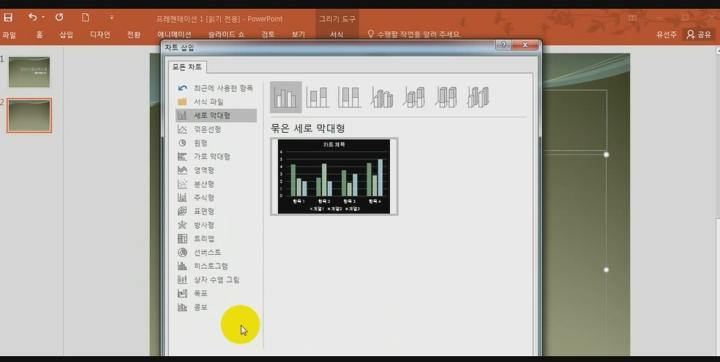Select 3-D column chart subtype icon
Image resolution: width=720 pixels, height=362 pixels.
tap(478, 97)
